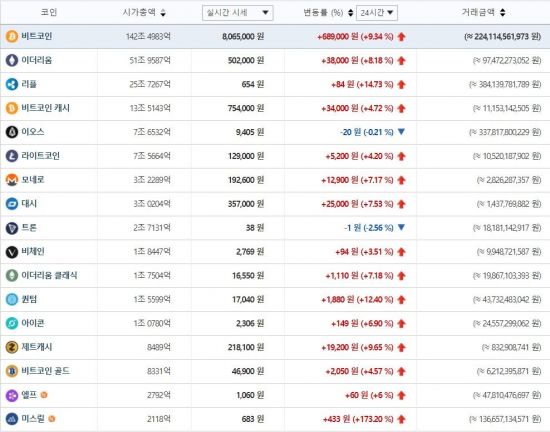The height and width of the screenshot is (432, 550).
Task: Sort by 거래금액 using its sort arrows
Action: click(503, 13)
